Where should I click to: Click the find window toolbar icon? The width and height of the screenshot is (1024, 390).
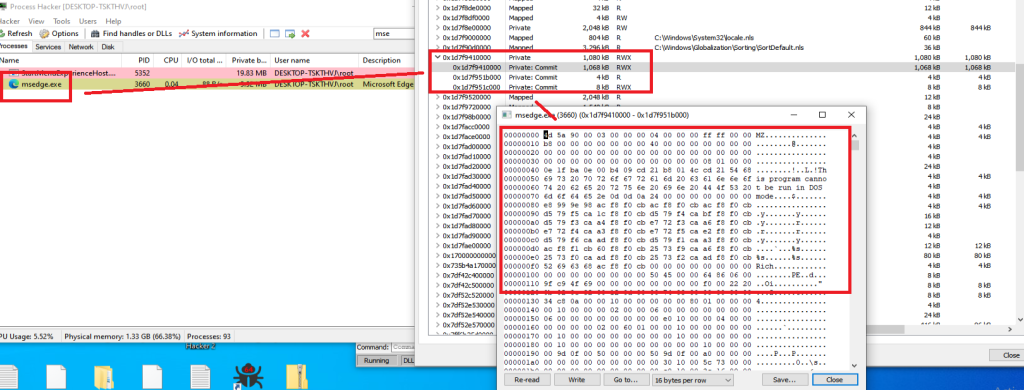[274, 33]
